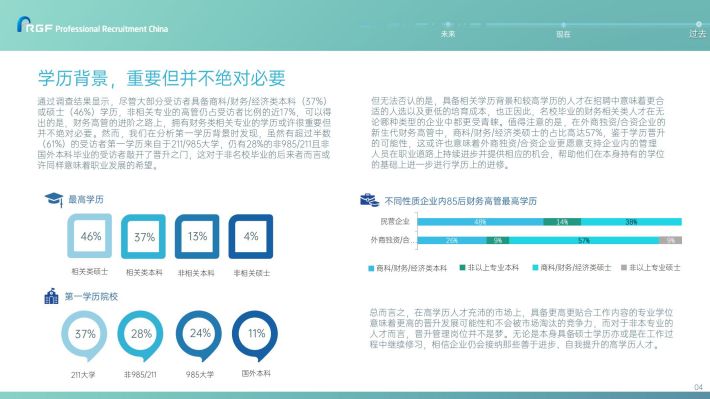Click the grey 非以上专业硕士 legend swatch
Viewport: 710px width, 399px height.
(x=624, y=268)
